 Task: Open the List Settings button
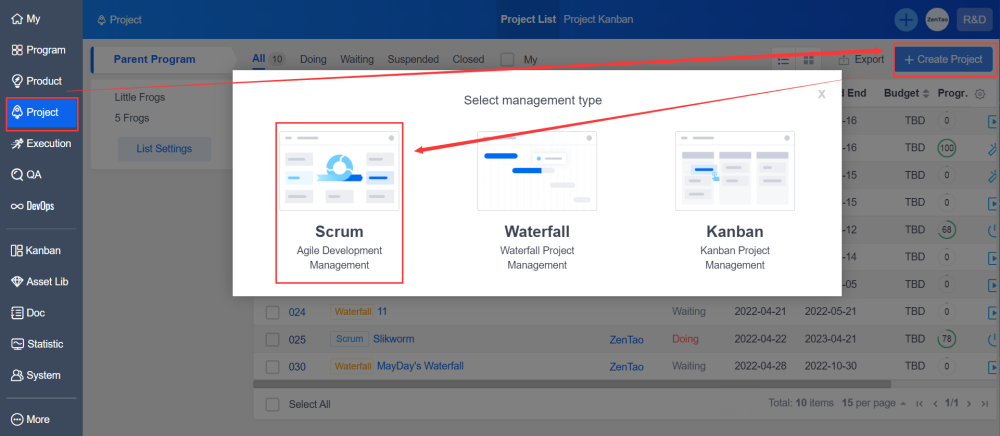coord(165,149)
